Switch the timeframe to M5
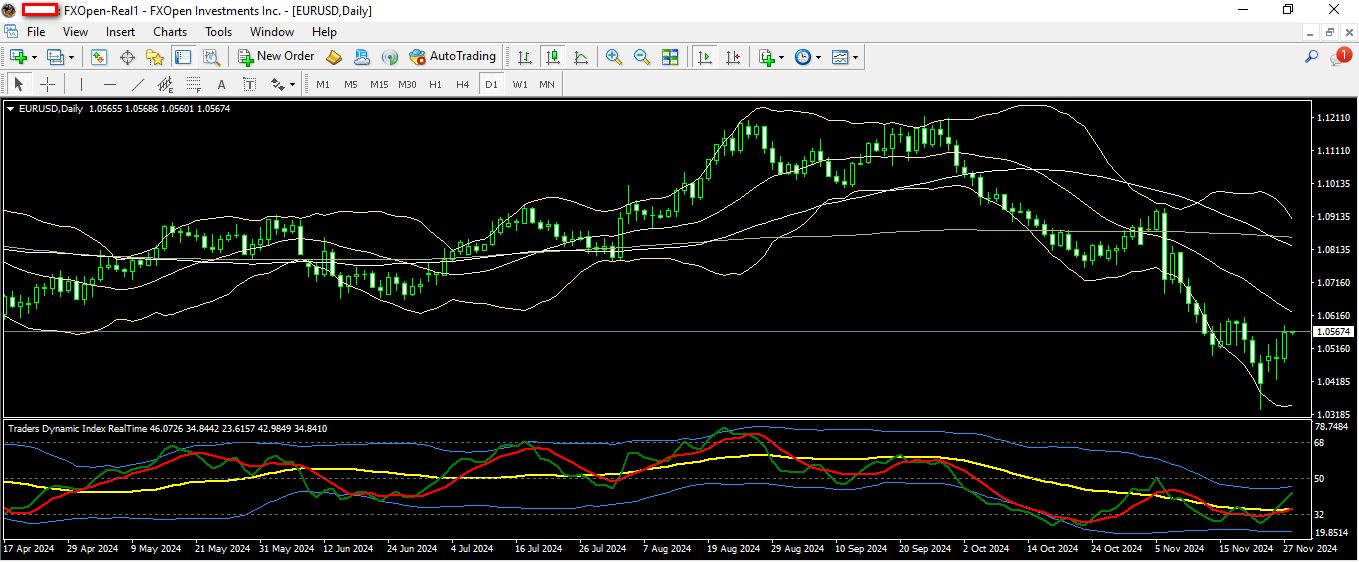The image size is (1359, 562). pyautogui.click(x=351, y=84)
